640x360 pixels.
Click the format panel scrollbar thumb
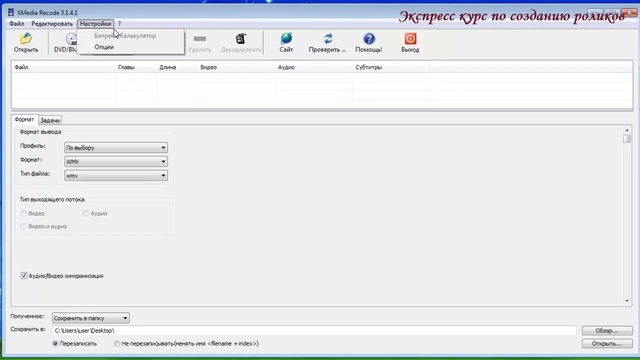coord(627,139)
